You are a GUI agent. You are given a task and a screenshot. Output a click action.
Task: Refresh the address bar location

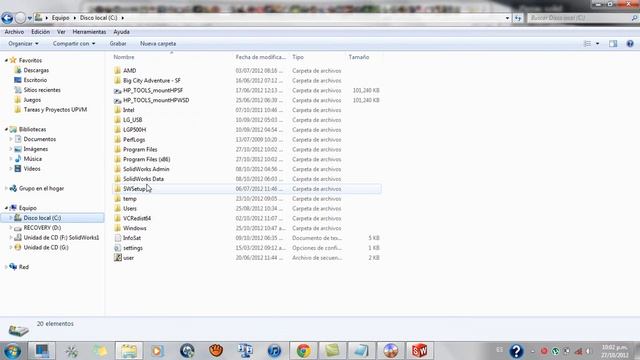coord(518,18)
